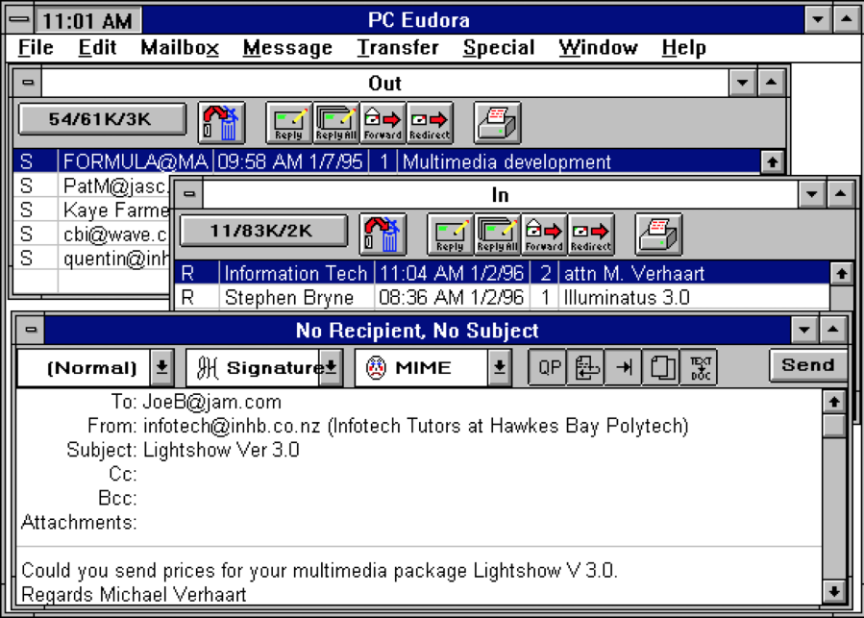Image resolution: width=864 pixels, height=618 pixels.
Task: Open the PC Eudora system control menu
Action: pyautogui.click(x=19, y=20)
